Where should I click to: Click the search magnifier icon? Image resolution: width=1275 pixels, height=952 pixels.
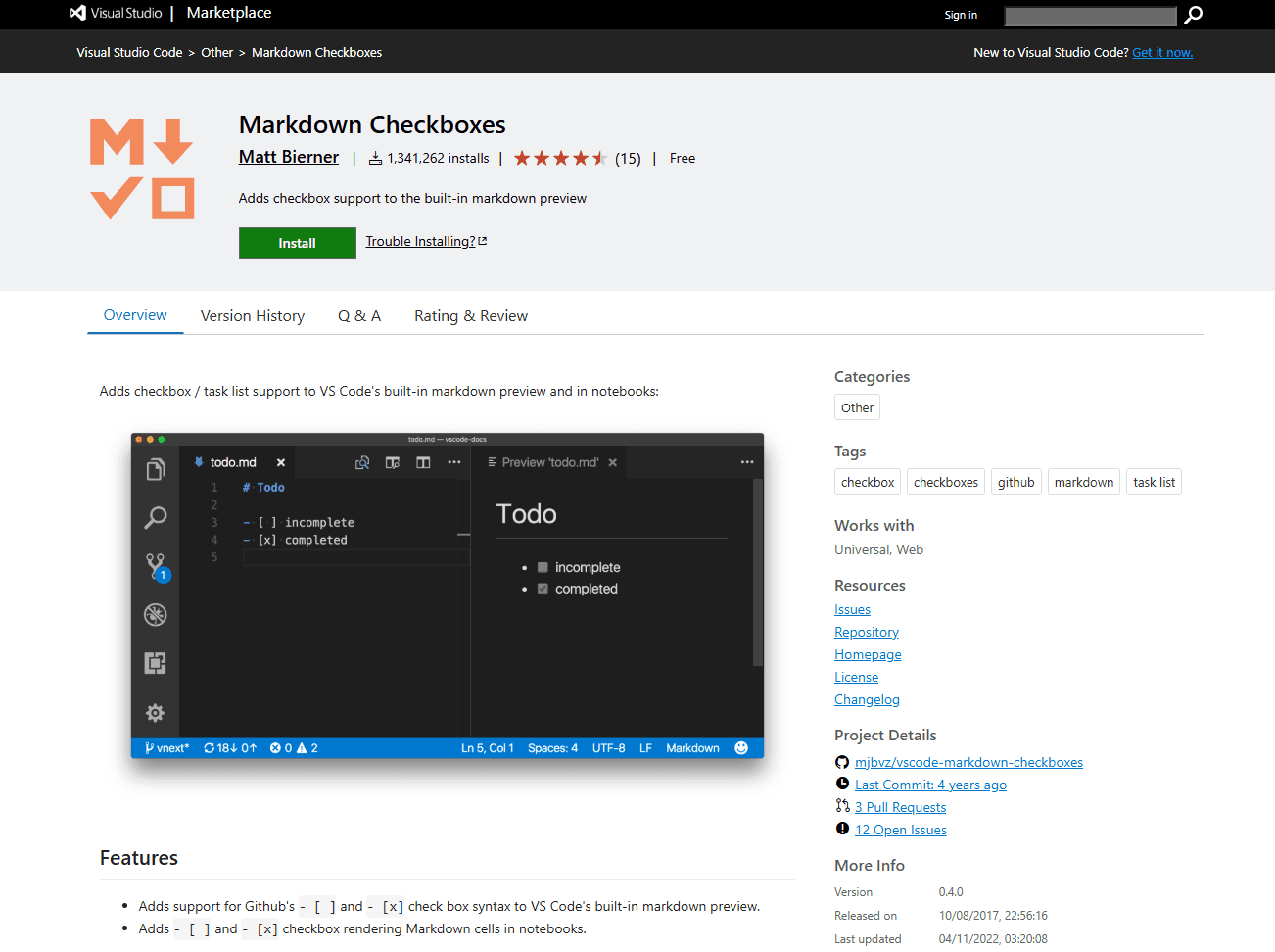tap(1193, 15)
